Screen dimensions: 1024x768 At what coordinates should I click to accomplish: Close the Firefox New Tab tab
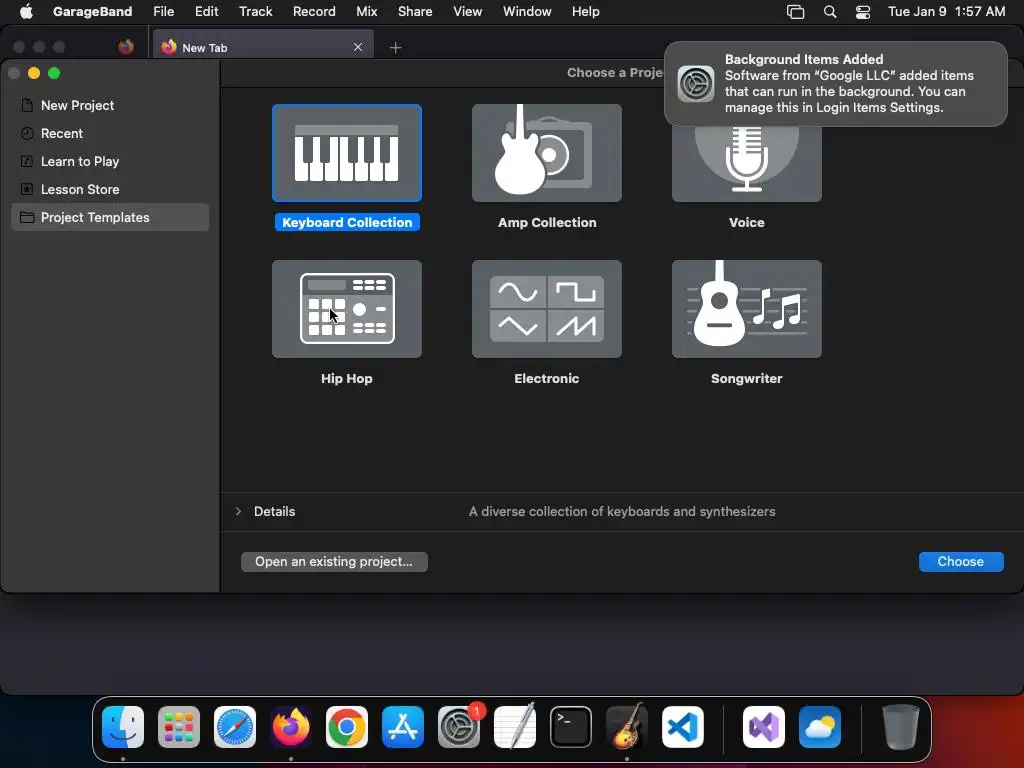pyautogui.click(x=358, y=47)
